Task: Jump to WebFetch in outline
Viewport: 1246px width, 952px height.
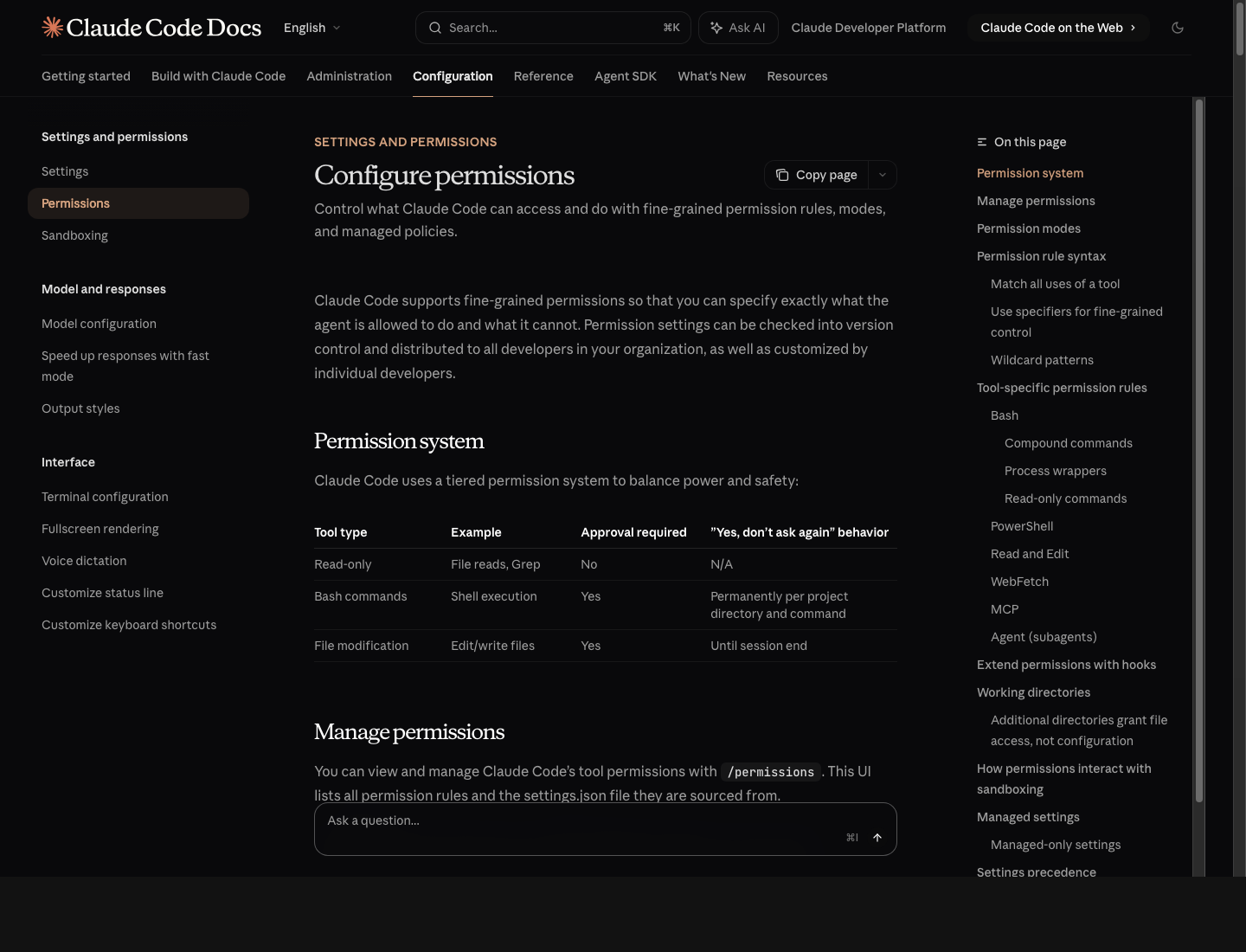Action: [1019, 582]
